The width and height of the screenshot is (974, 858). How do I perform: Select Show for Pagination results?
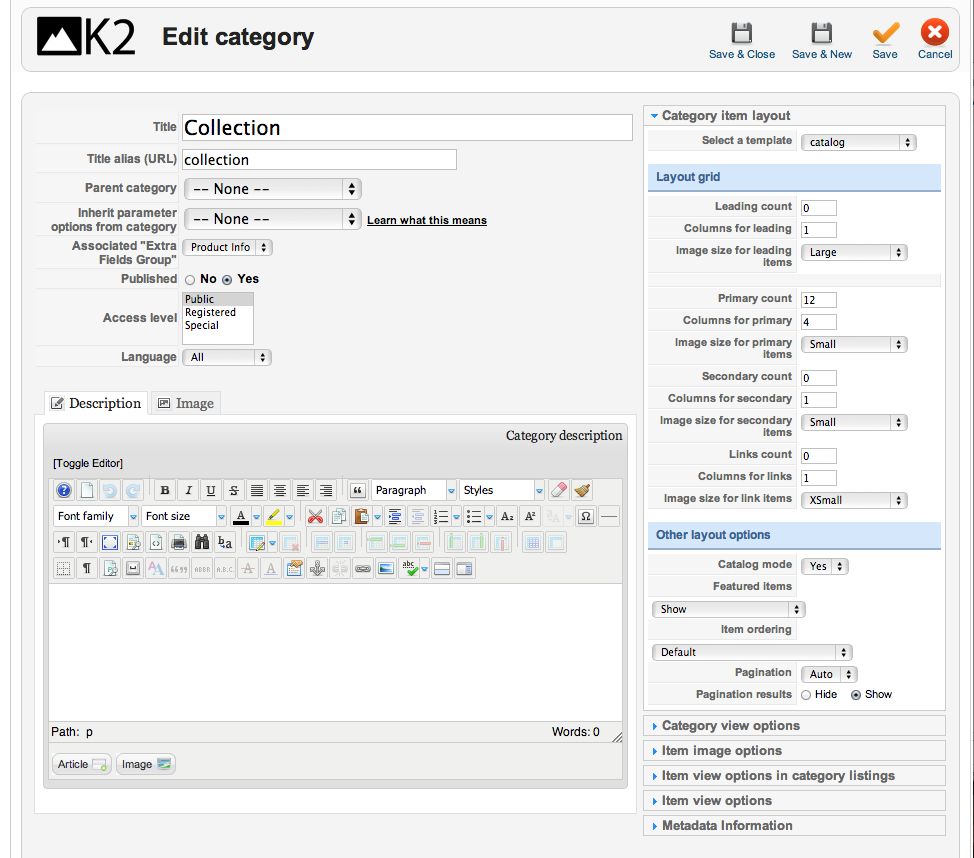[856, 695]
